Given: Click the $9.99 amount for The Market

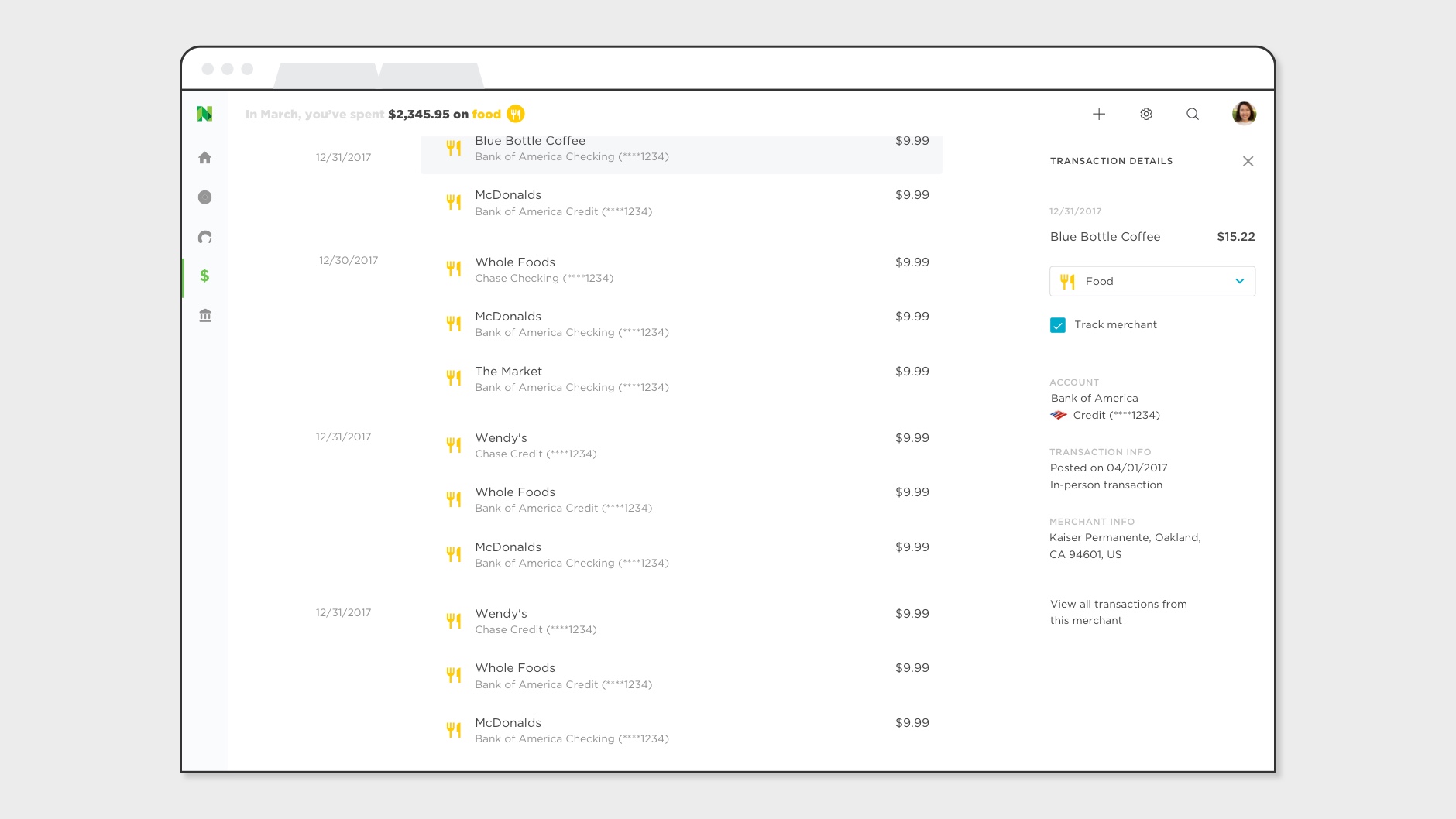Looking at the screenshot, I should [x=912, y=372].
